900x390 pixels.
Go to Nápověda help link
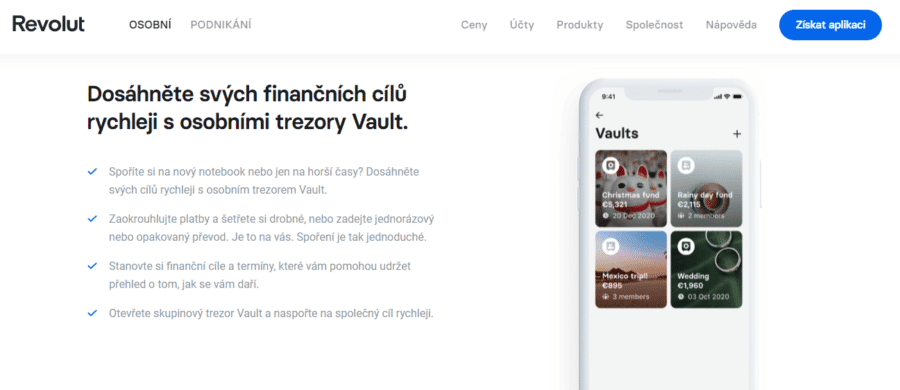coord(731,25)
